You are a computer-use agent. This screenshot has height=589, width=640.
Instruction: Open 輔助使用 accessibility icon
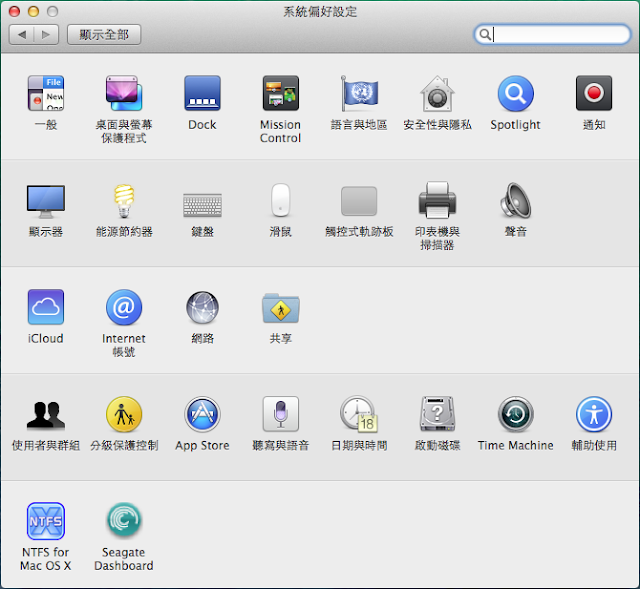[594, 414]
